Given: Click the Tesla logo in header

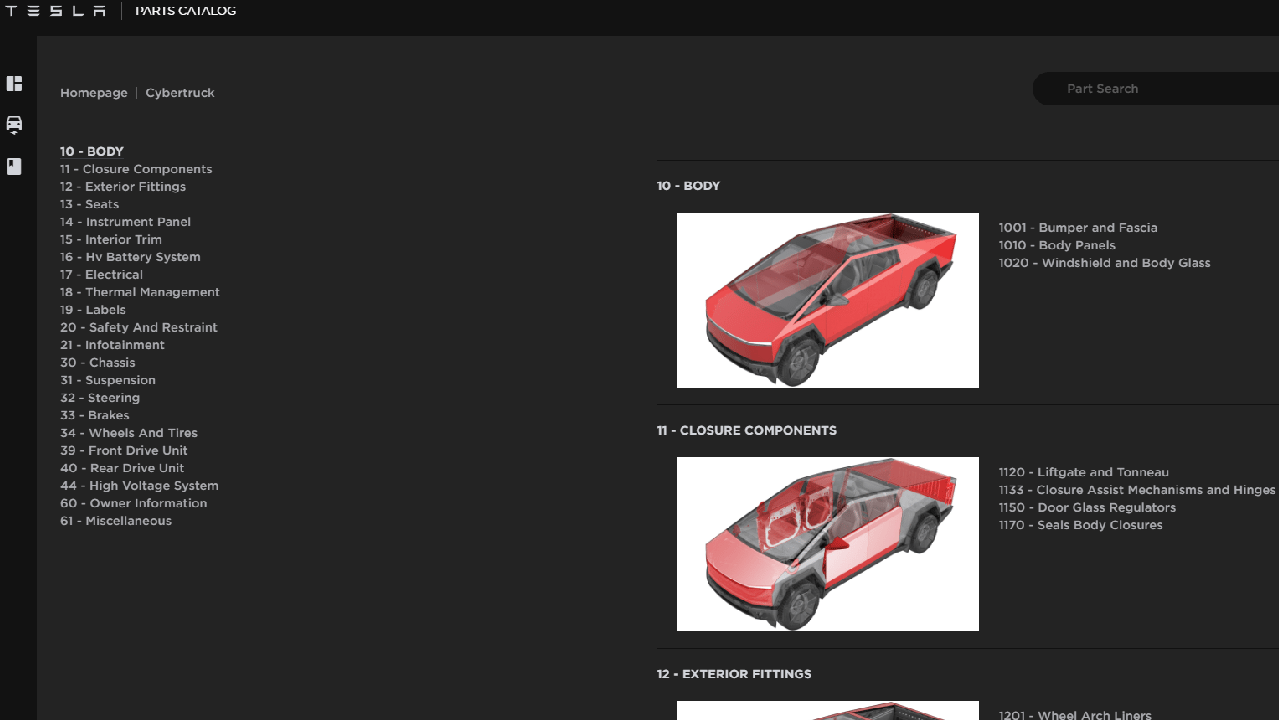Looking at the screenshot, I should click(x=55, y=10).
